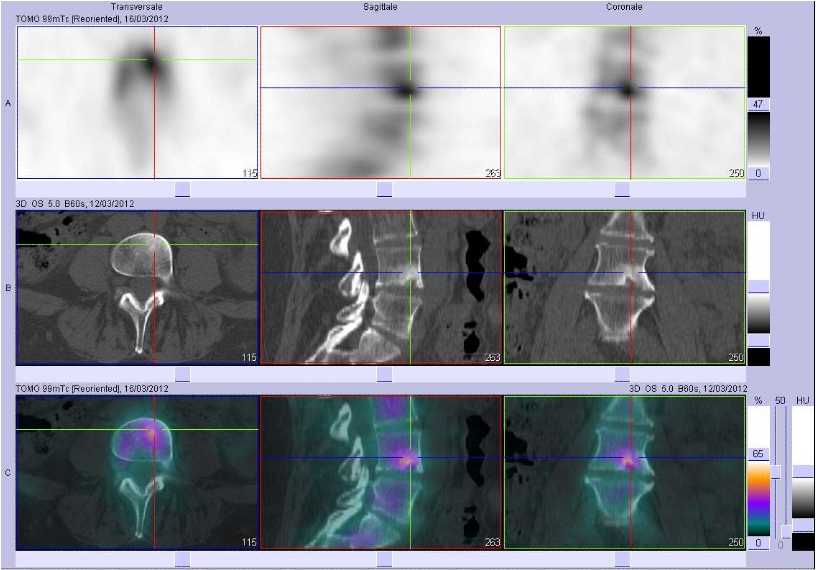Select the coronal fused view in row C
Image resolution: width=816 pixels, height=570 pixels.
click(x=624, y=473)
